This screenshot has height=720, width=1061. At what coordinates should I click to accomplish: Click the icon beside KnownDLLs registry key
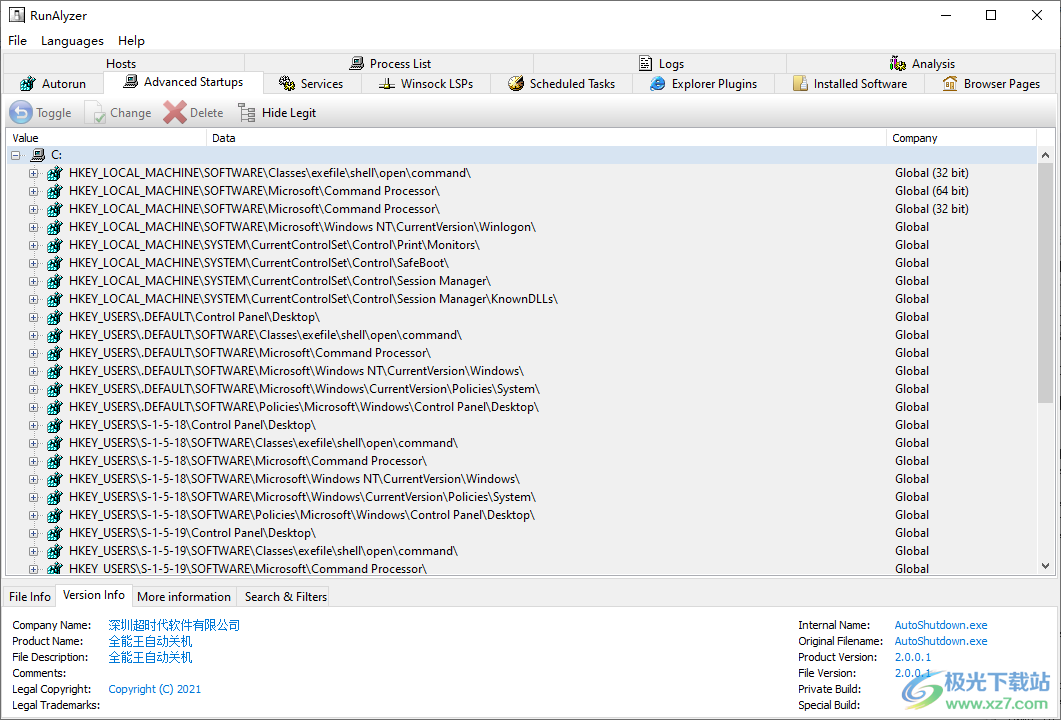[x=55, y=299]
